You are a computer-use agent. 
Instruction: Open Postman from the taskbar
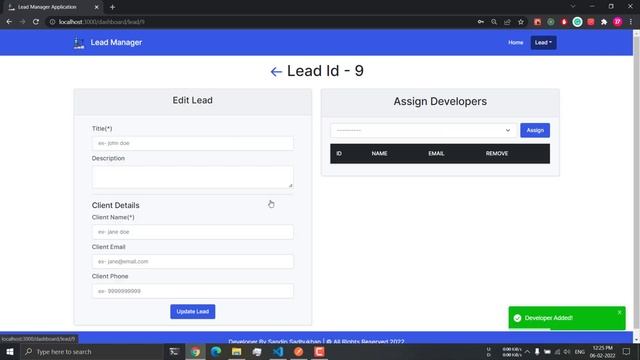(x=299, y=351)
